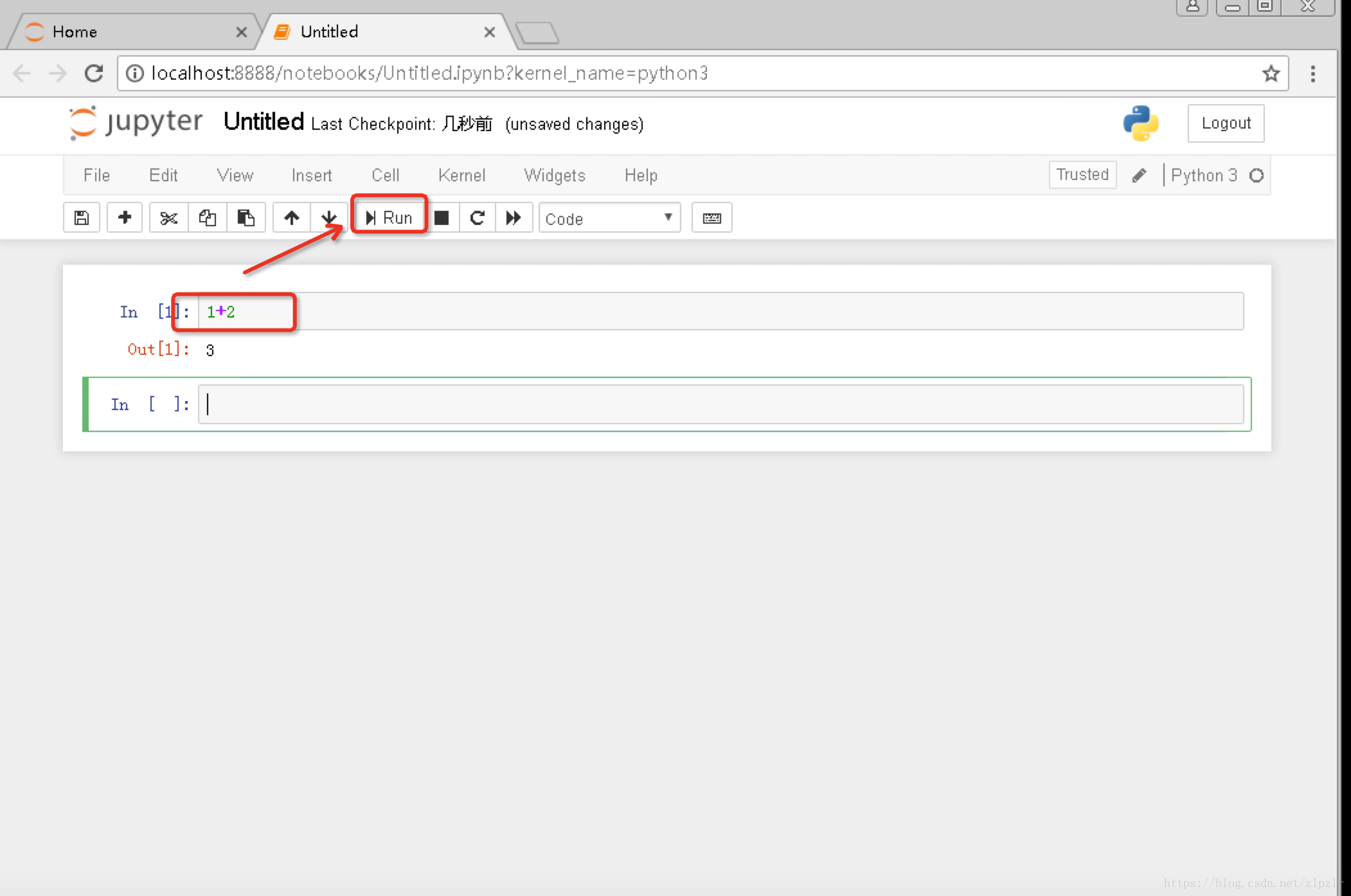Screen dimensions: 1351x896
Task: Insert cell below with plus icon
Action: click(x=125, y=218)
